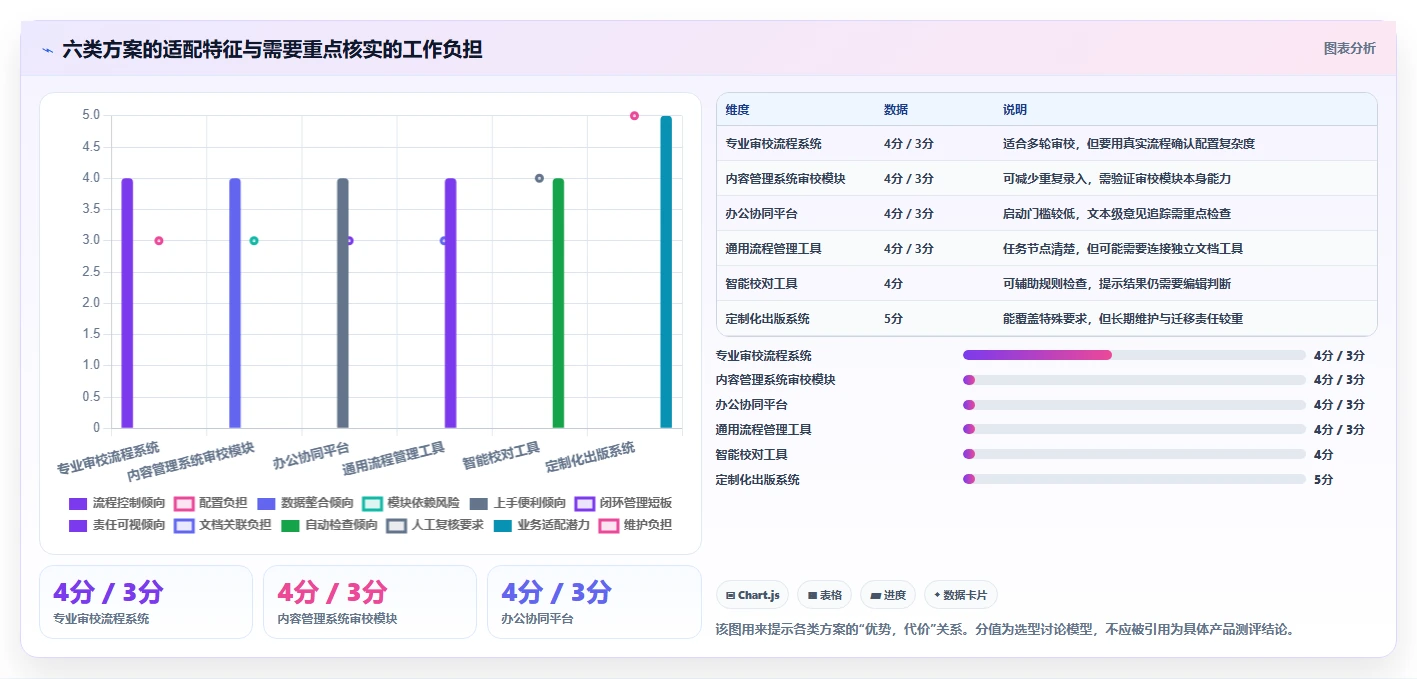Toggle the 文档关联负担 legend entry
Screen dimensions: 1417x679
pyautogui.click(x=223, y=525)
